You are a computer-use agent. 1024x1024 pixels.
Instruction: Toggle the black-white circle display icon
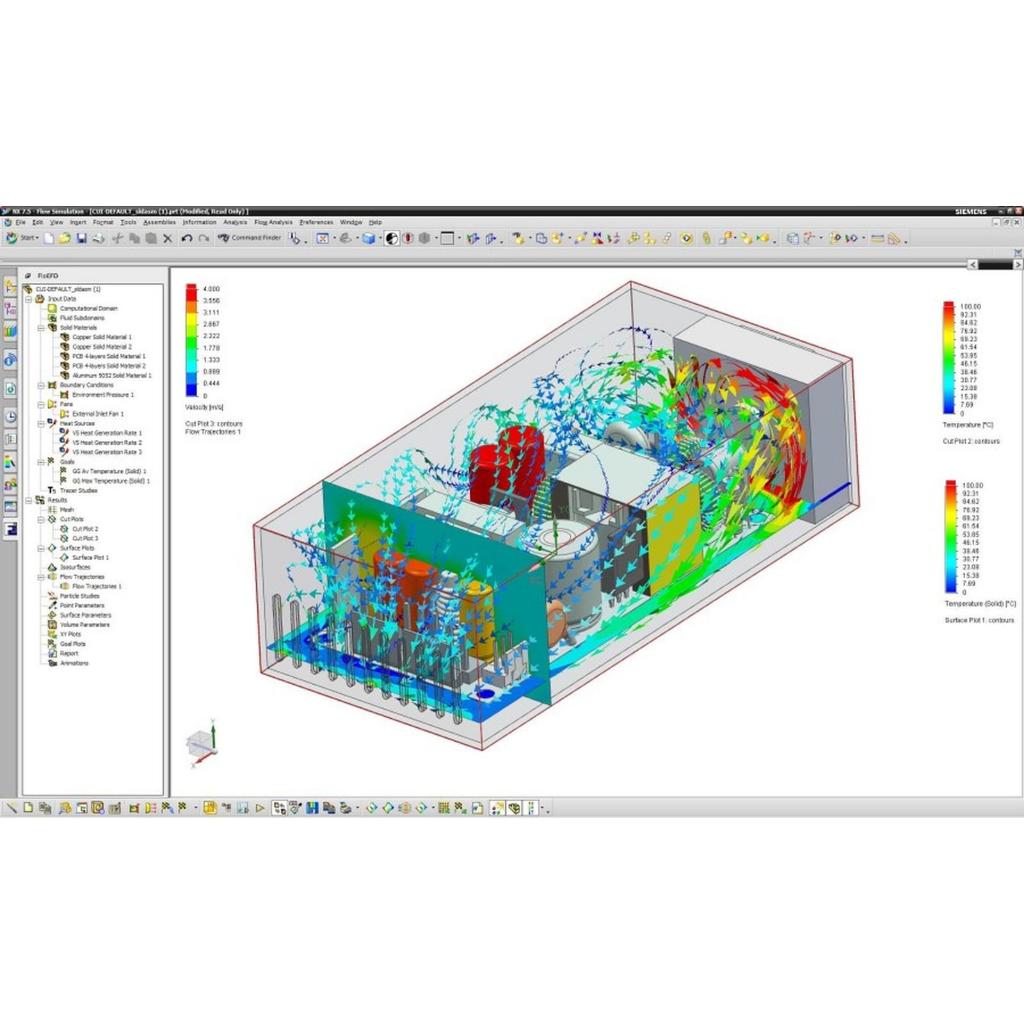[392, 238]
